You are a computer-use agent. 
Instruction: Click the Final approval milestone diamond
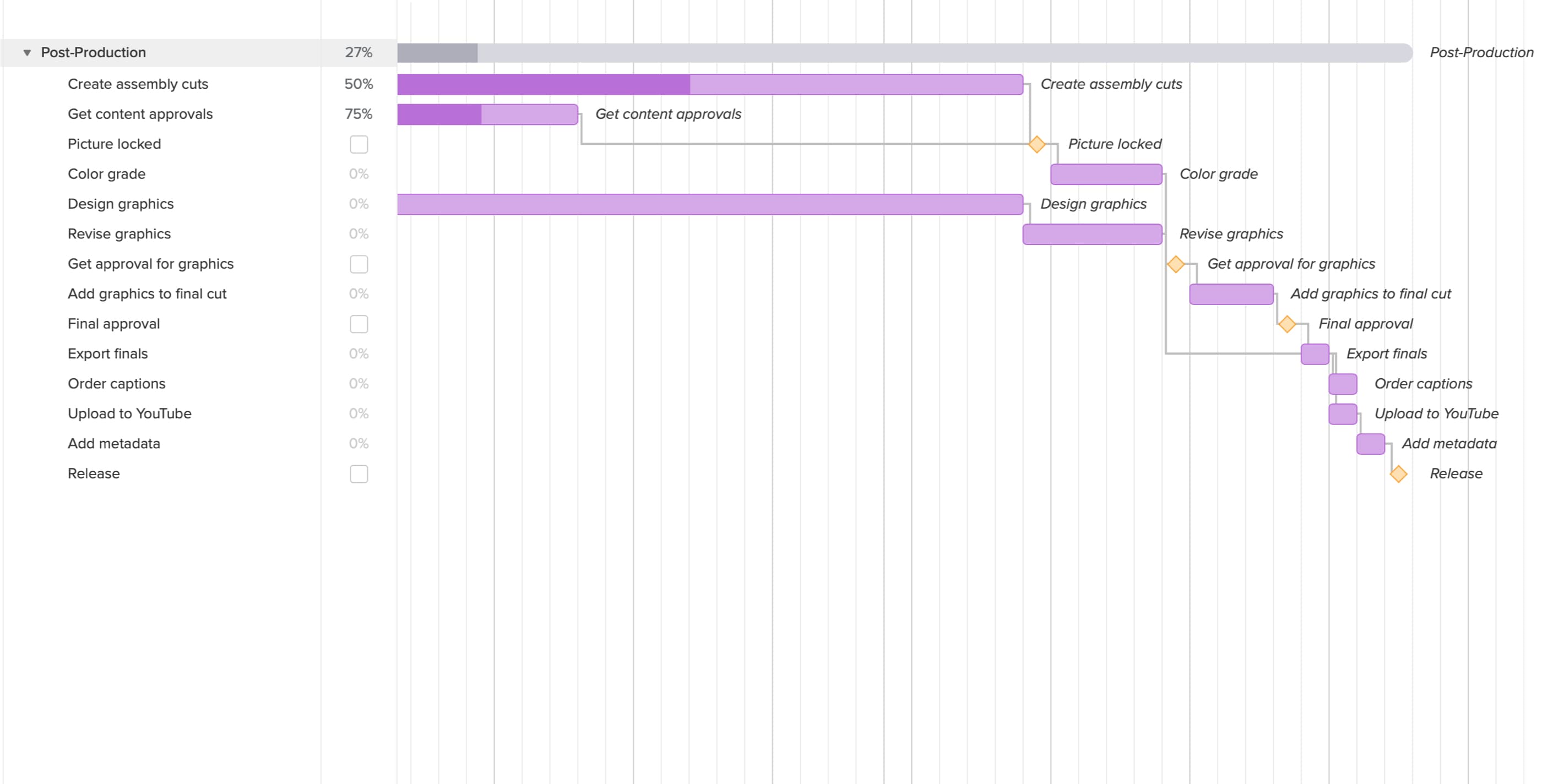tap(1287, 324)
